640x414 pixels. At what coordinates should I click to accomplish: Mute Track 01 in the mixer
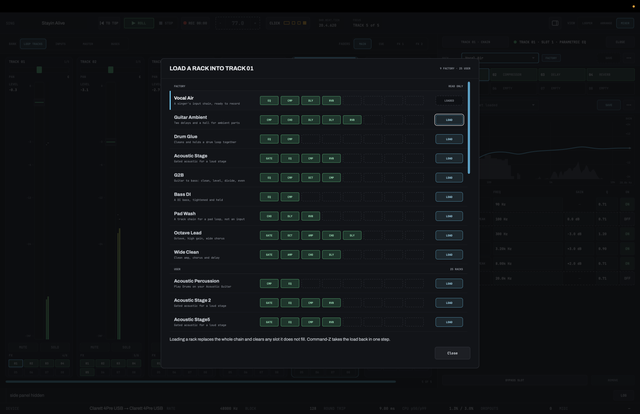coord(23,347)
